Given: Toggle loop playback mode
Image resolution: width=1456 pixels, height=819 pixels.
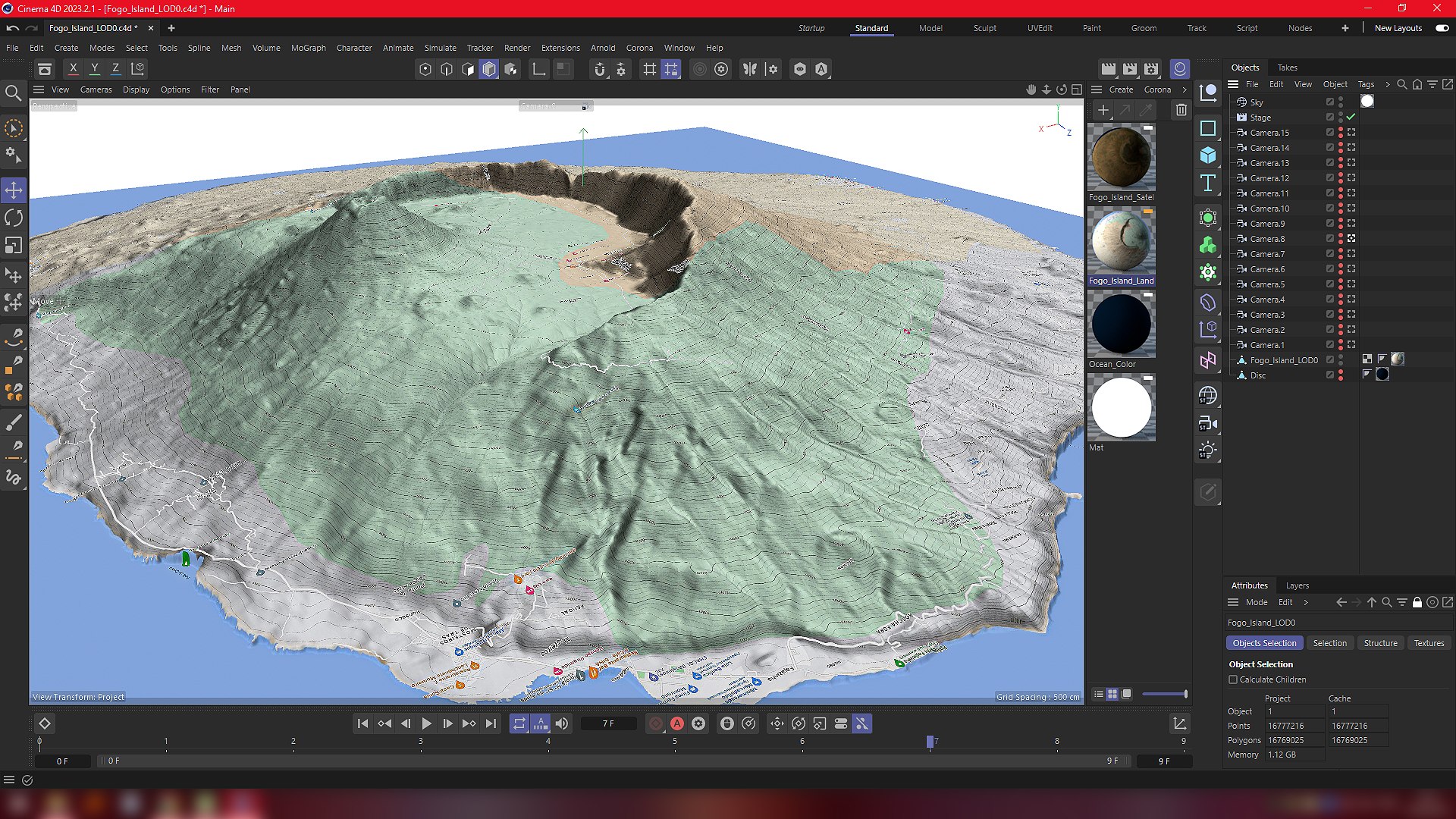Looking at the screenshot, I should coord(519,724).
